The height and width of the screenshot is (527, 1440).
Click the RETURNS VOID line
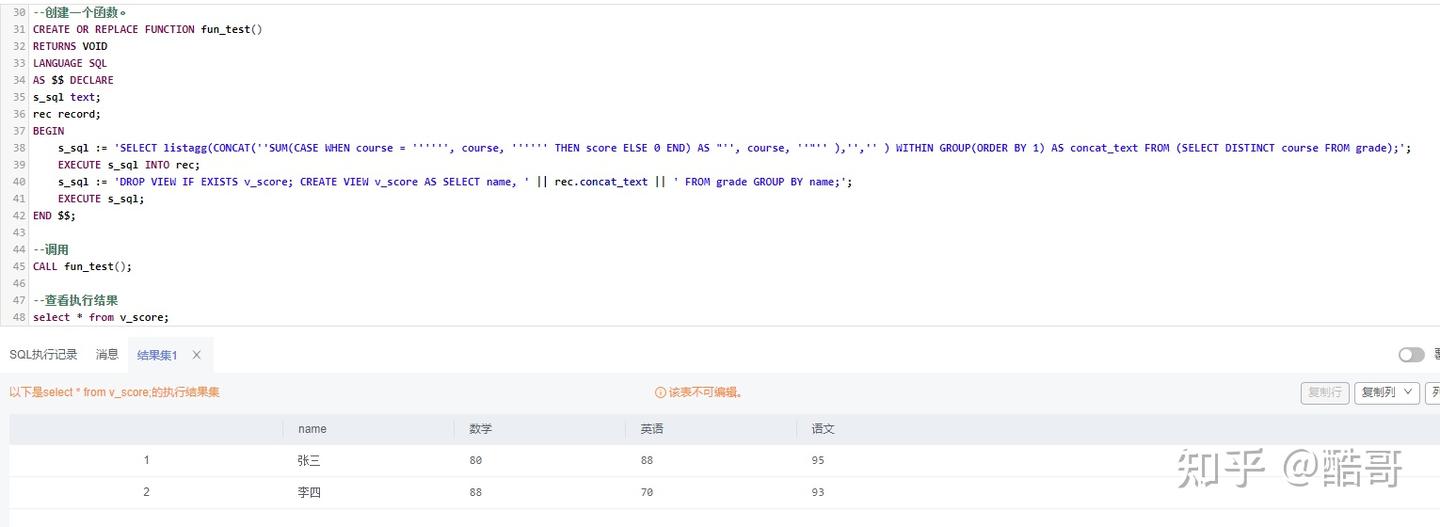[70, 46]
